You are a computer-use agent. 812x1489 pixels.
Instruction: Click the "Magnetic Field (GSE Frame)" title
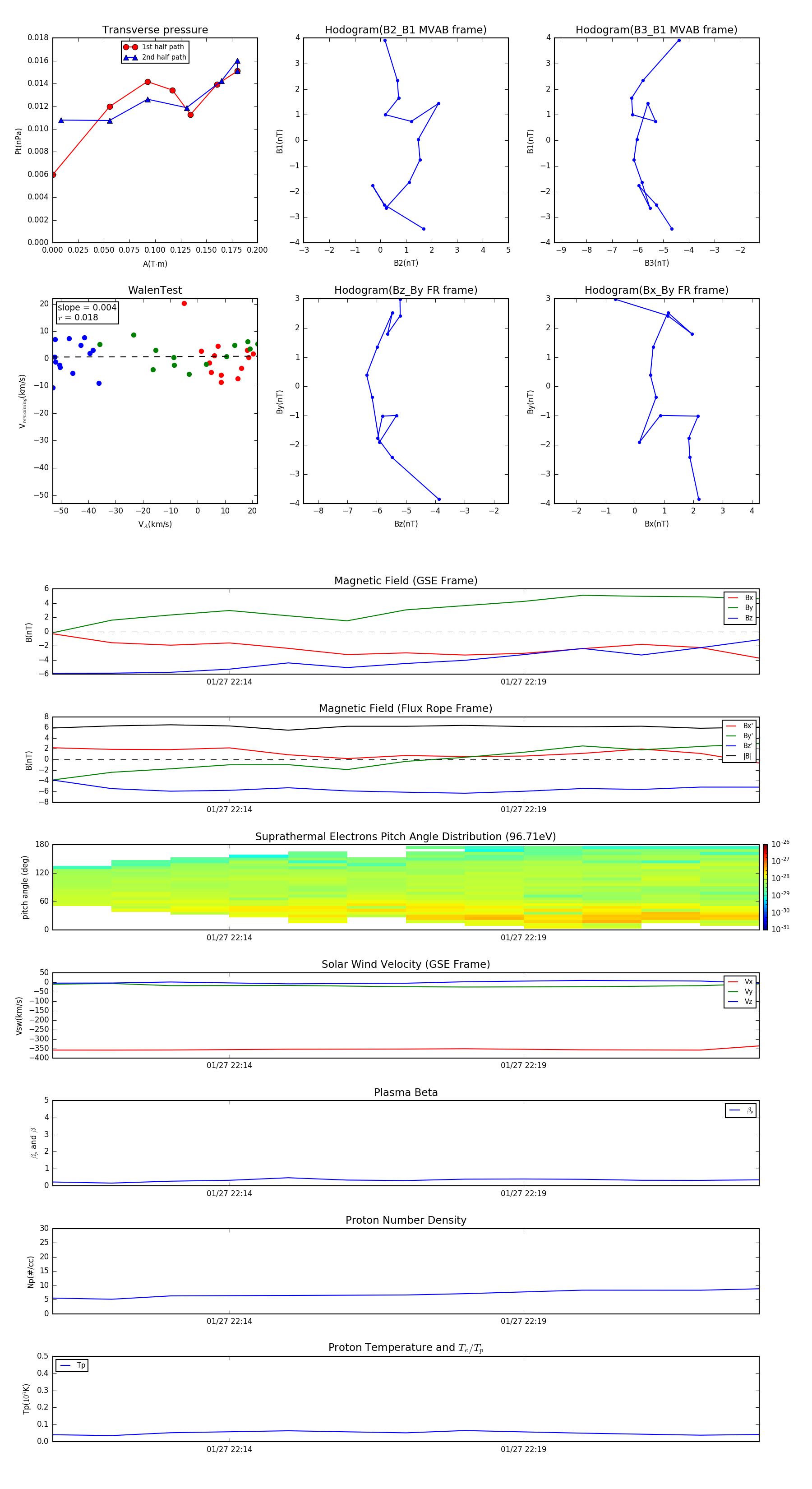point(406,581)
